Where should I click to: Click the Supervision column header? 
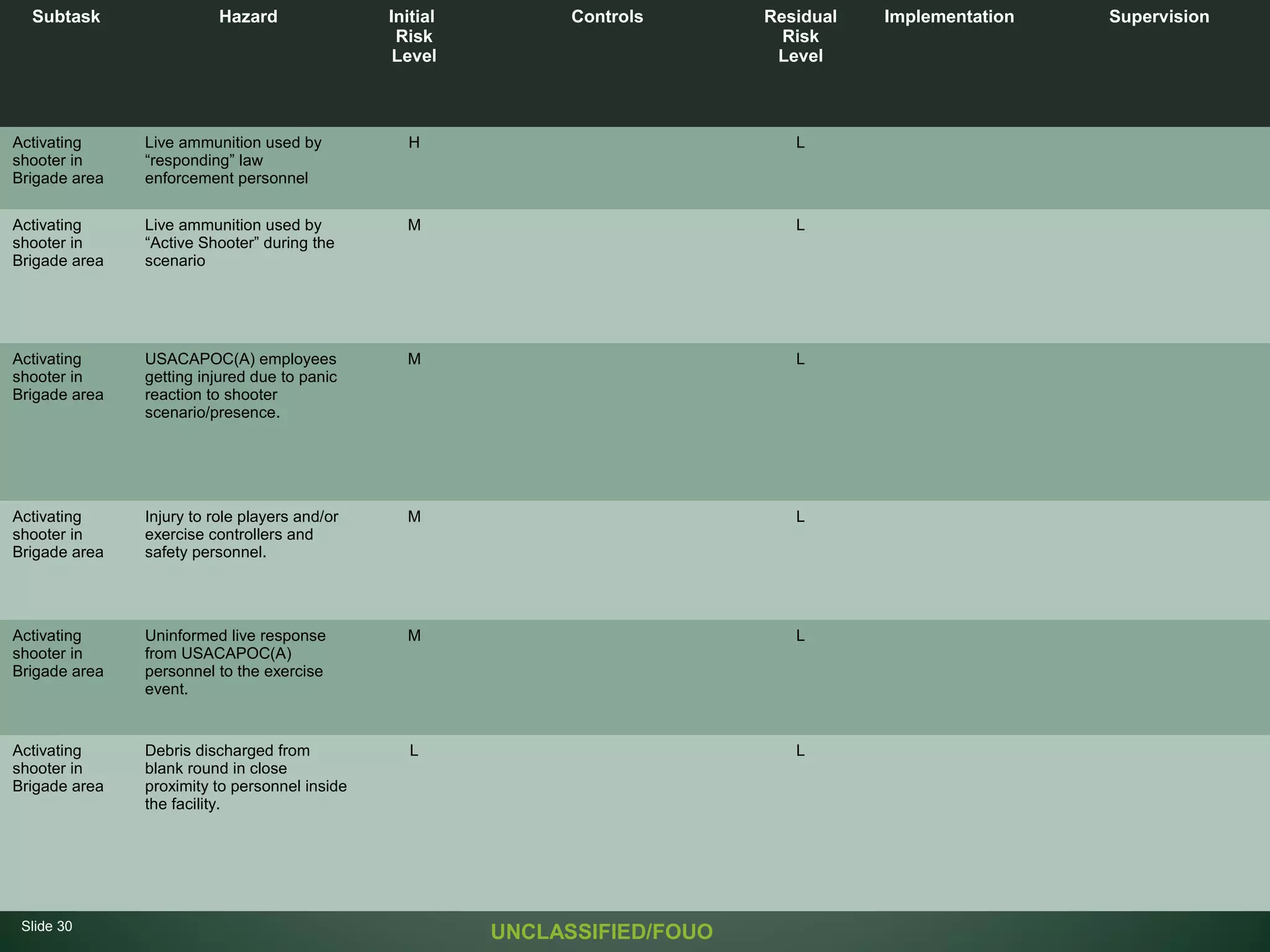pyautogui.click(x=1158, y=17)
